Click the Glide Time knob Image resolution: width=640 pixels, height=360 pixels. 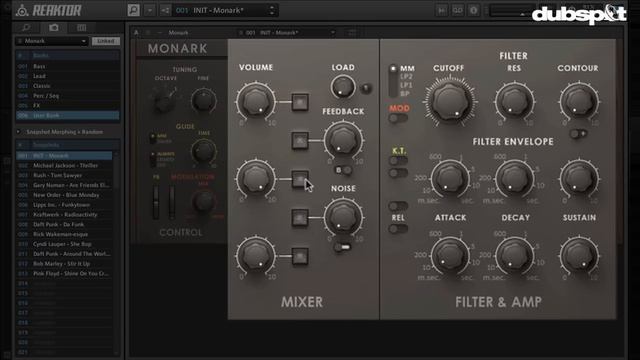pyautogui.click(x=204, y=151)
